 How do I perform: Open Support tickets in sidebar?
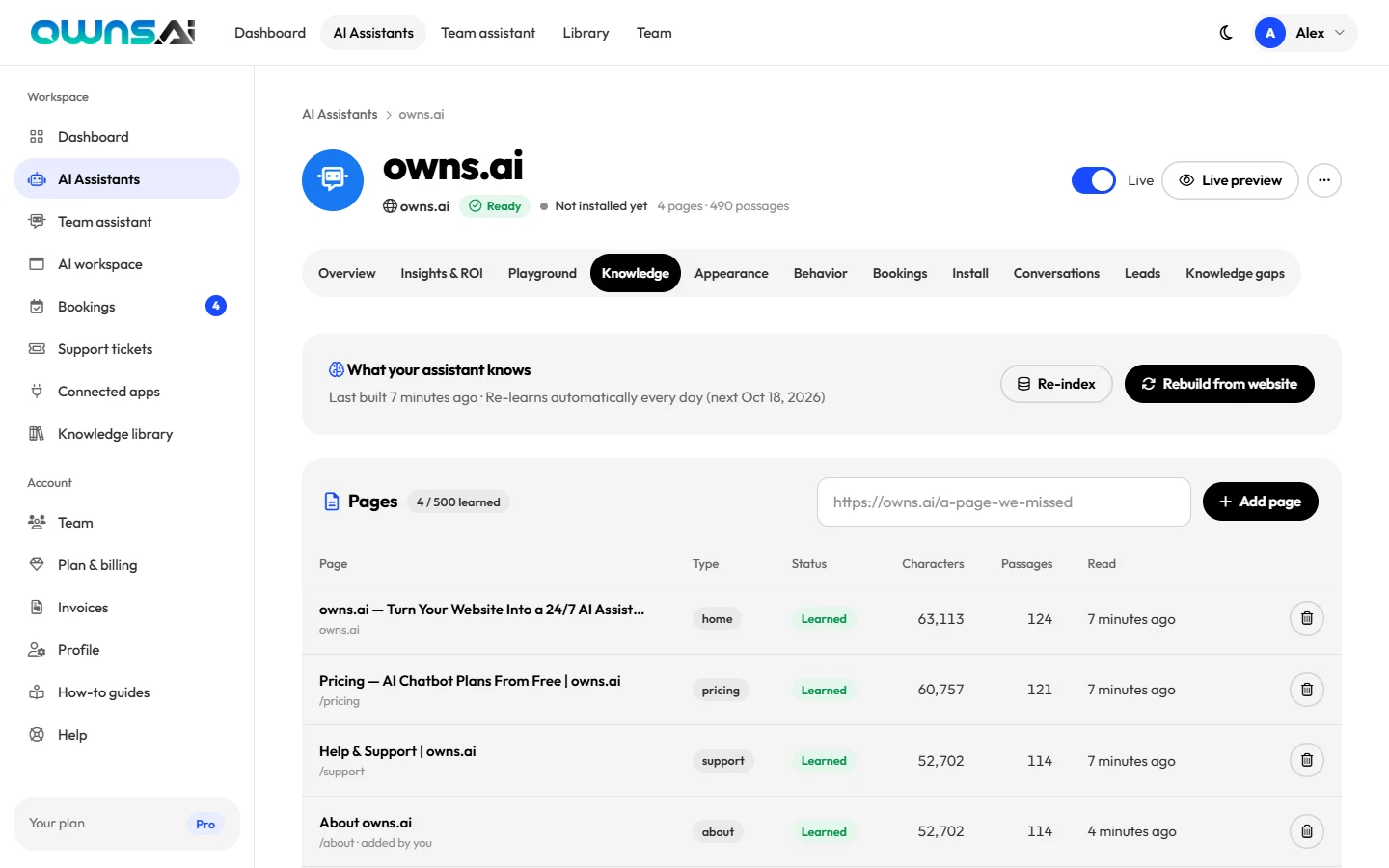126,349
